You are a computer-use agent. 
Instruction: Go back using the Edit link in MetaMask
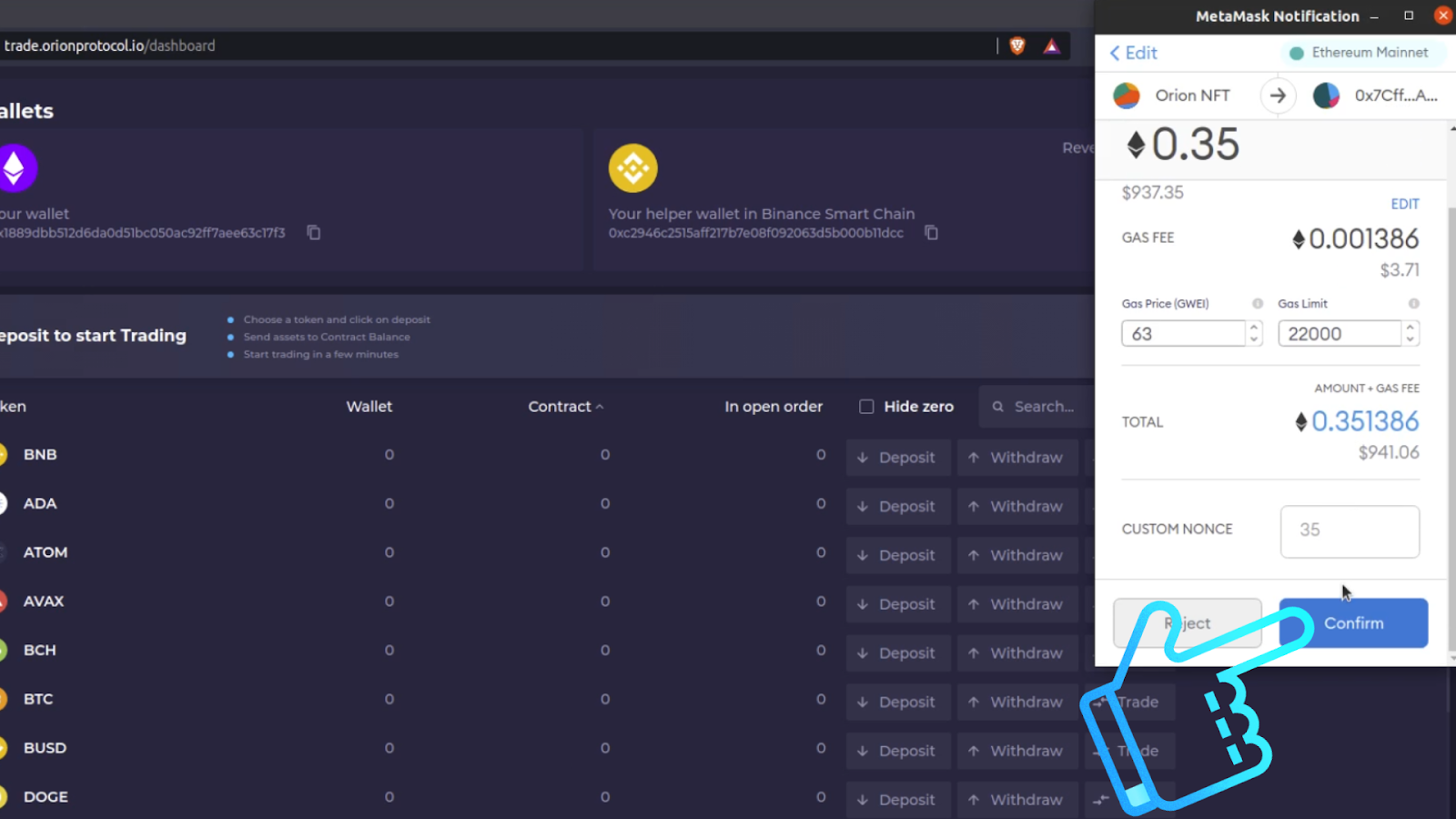1133,53
